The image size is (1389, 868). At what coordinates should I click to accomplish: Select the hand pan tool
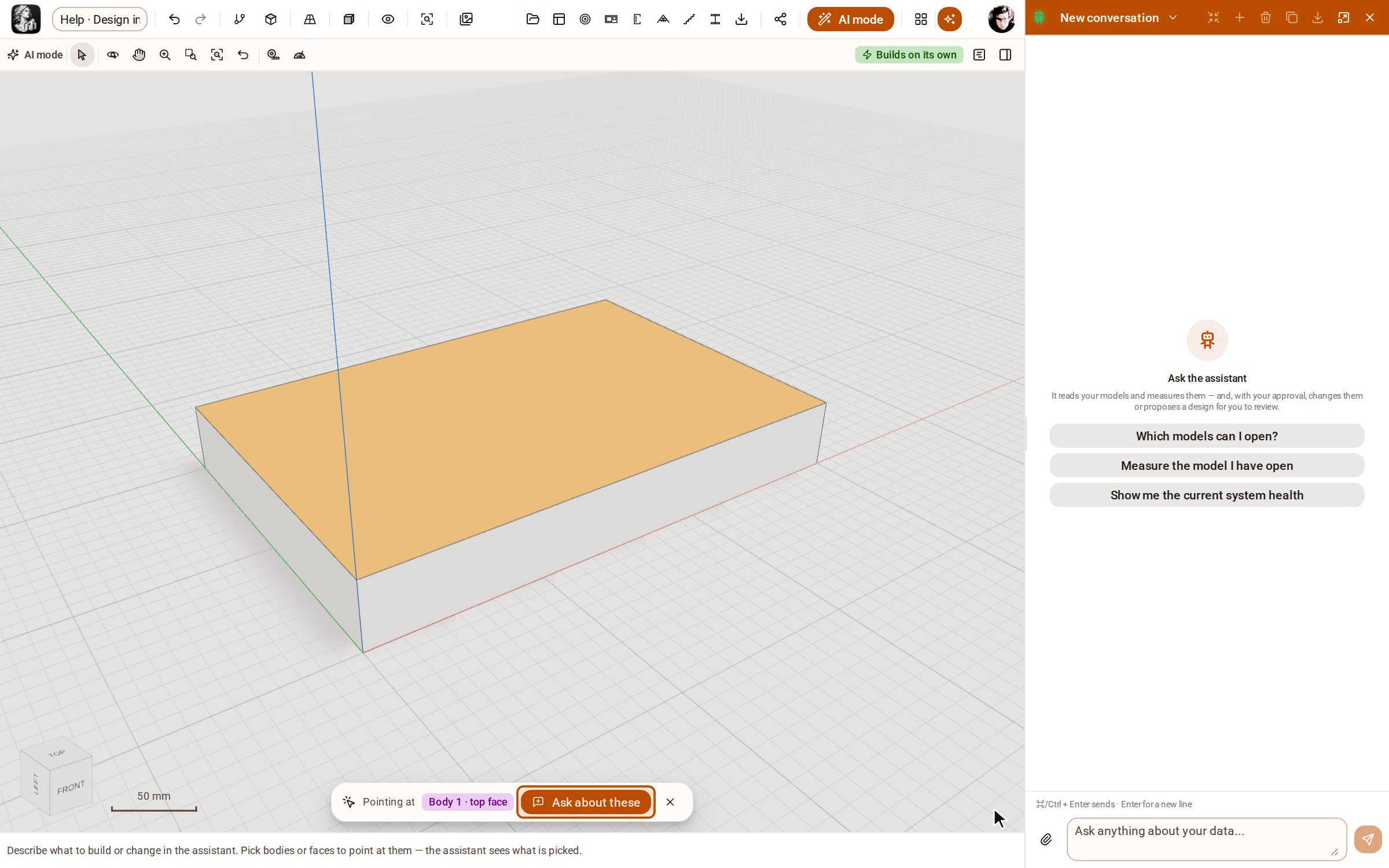(139, 55)
